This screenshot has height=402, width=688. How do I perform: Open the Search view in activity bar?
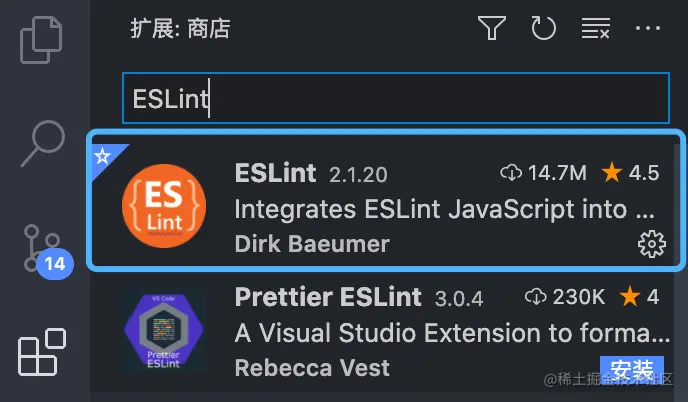[x=43, y=144]
